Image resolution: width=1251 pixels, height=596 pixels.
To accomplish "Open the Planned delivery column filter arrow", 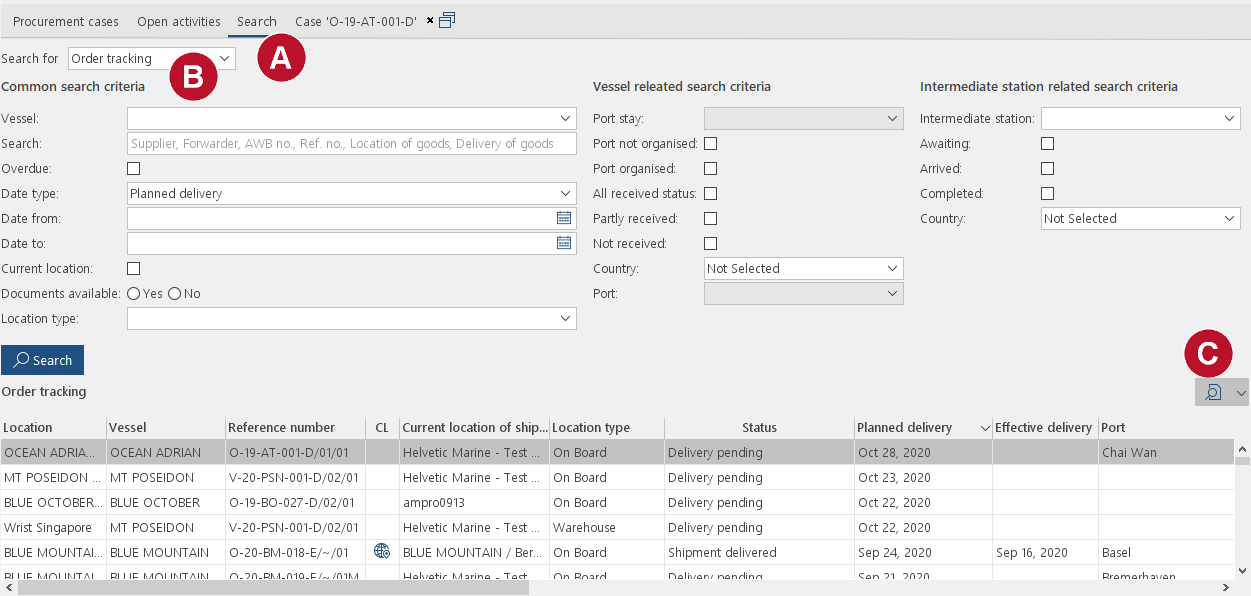I will pos(985,429).
